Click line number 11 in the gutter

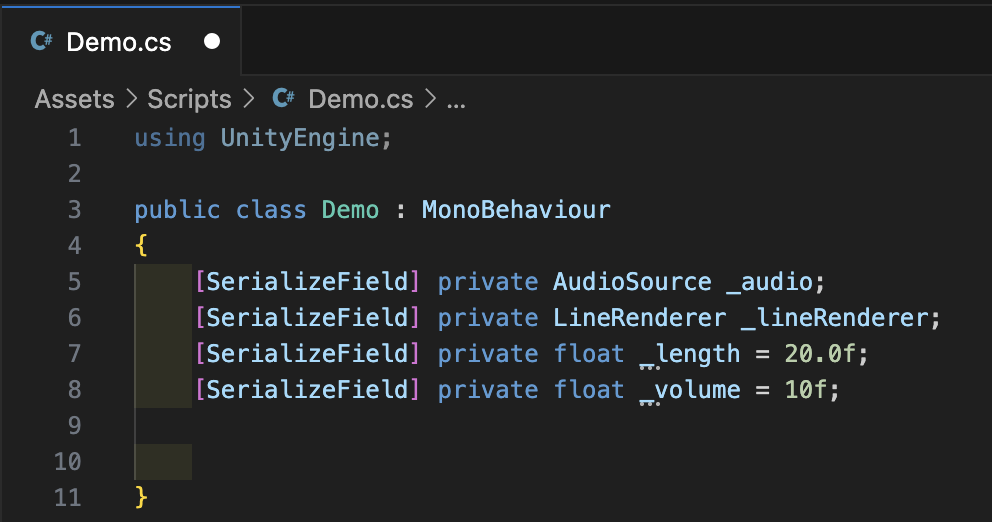[68, 497]
